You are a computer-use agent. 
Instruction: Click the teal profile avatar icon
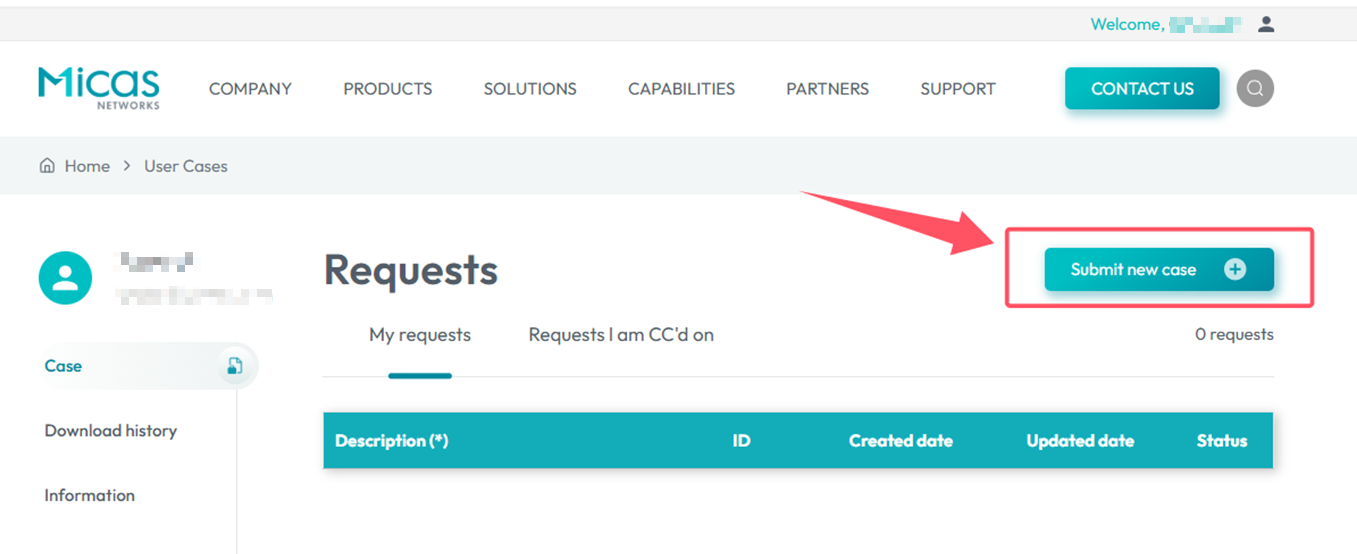(x=65, y=278)
